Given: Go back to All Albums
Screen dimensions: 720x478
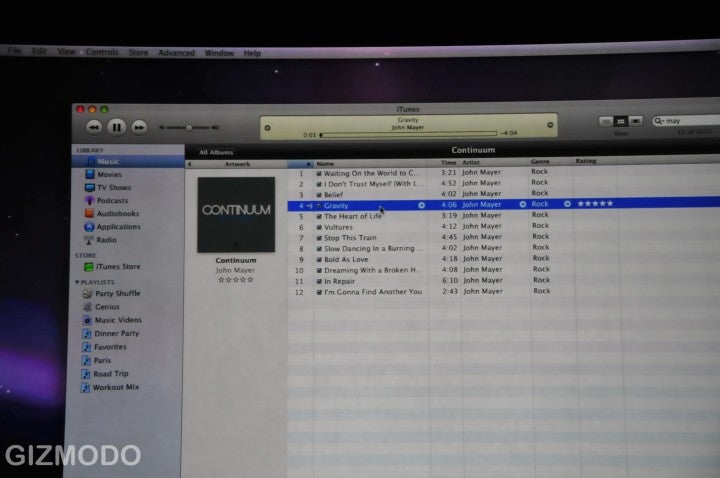Looking at the screenshot, I should pos(216,152).
